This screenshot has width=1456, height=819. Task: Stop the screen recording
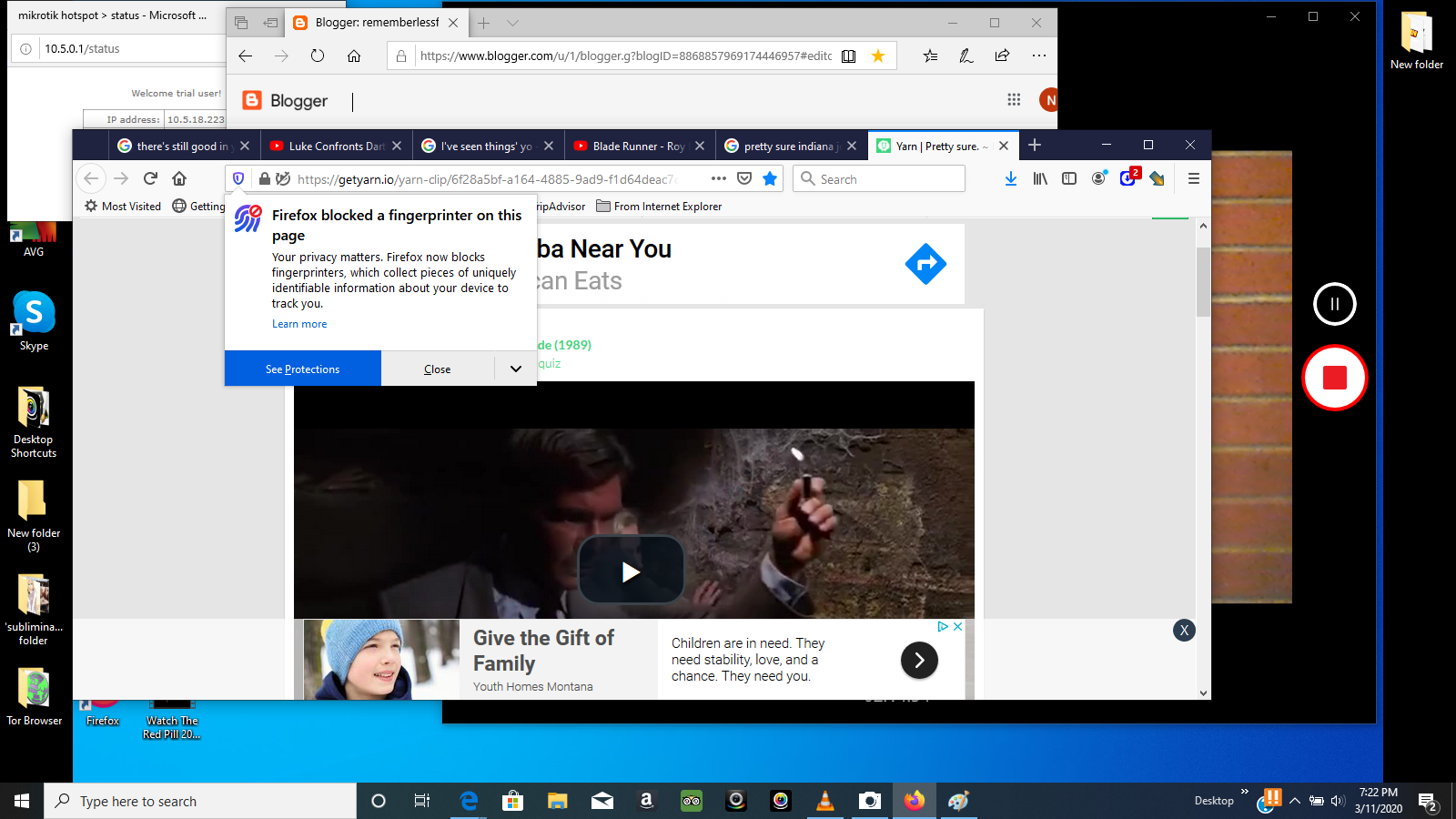[1335, 378]
